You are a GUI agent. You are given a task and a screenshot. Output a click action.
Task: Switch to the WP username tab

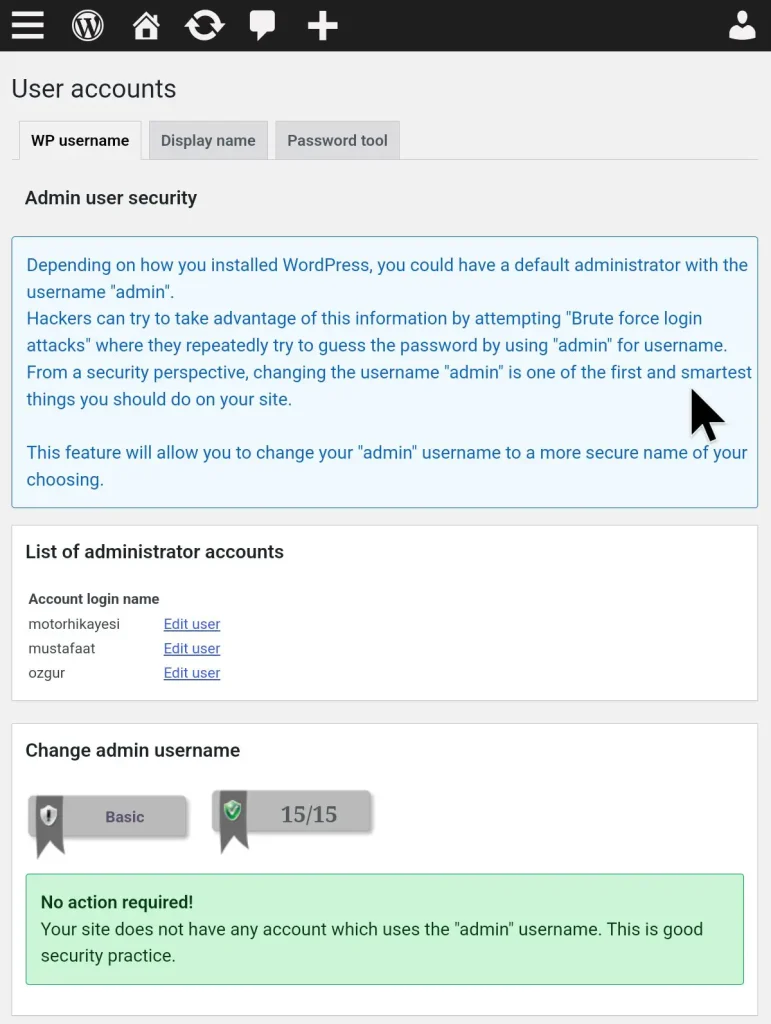tap(80, 141)
